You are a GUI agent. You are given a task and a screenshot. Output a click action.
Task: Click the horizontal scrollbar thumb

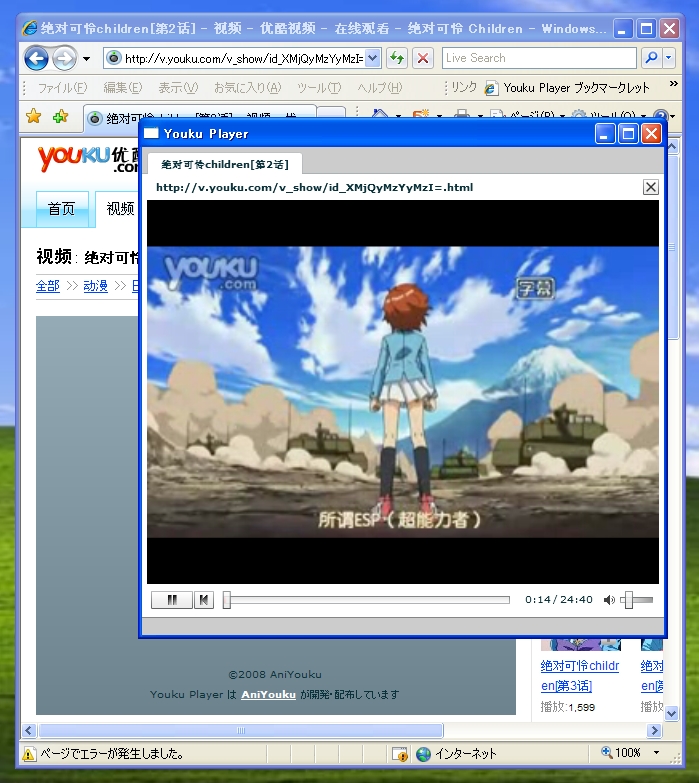(x=241, y=731)
